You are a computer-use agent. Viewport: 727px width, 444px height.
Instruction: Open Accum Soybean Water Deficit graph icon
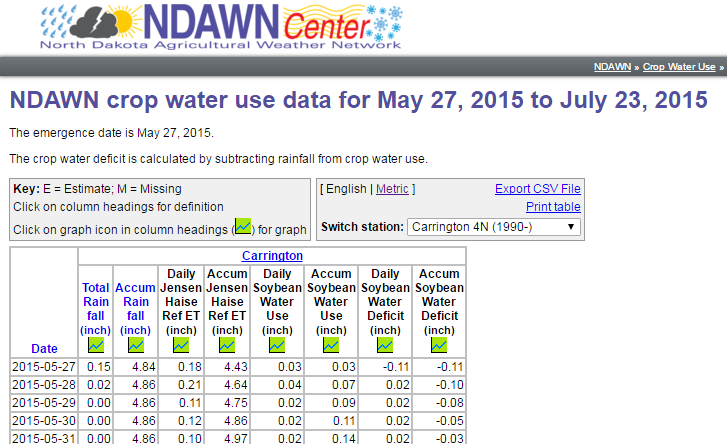click(439, 345)
